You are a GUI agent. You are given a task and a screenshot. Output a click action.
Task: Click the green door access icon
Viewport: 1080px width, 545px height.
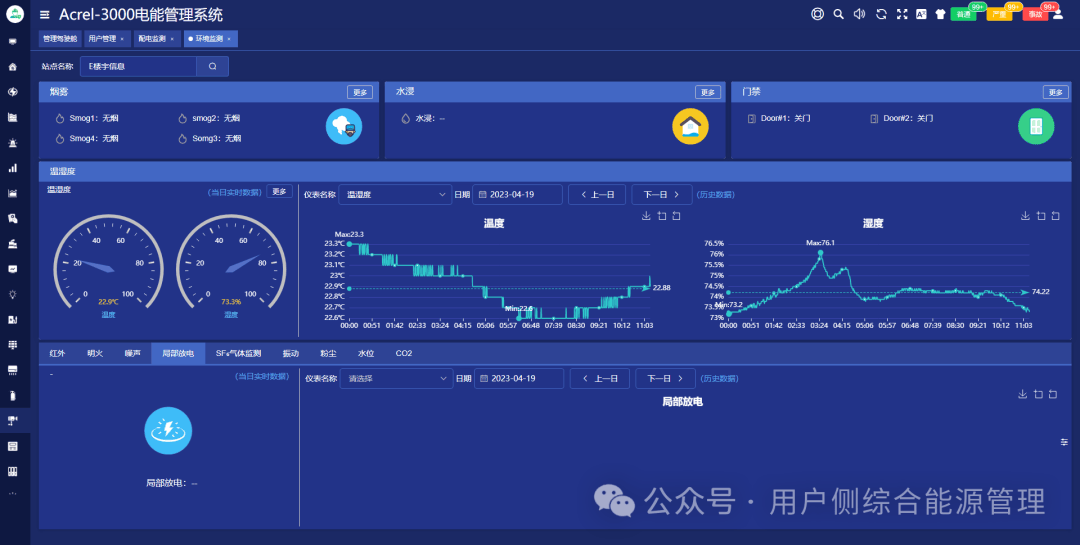click(1036, 127)
